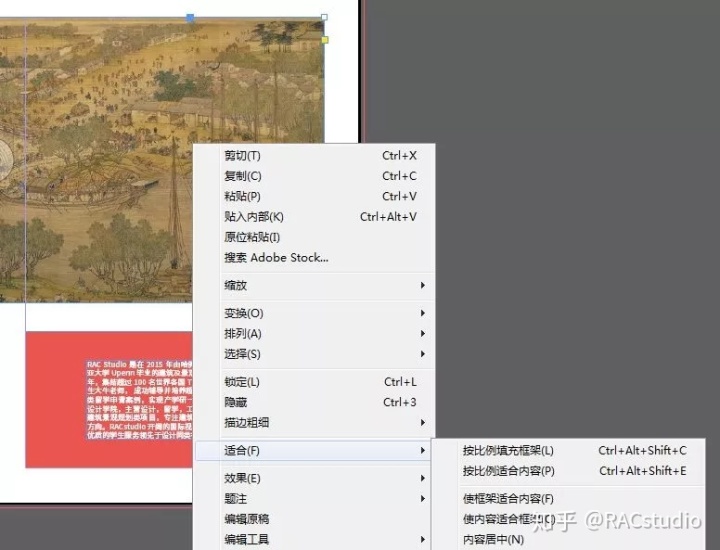Select 使框架适合内容(F) option
This screenshot has width=720, height=550.
point(568,499)
